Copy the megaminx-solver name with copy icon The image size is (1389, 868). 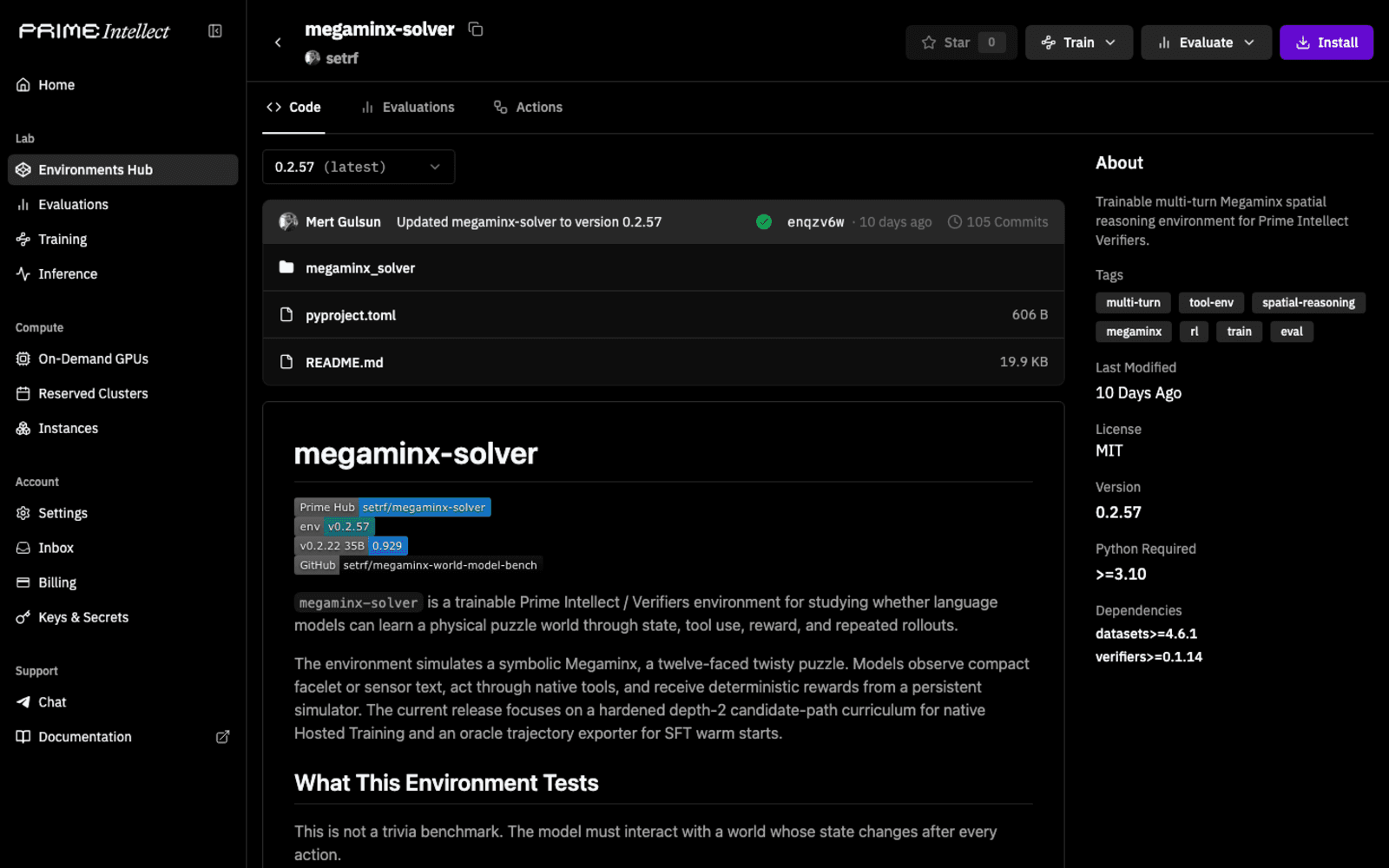pos(475,29)
